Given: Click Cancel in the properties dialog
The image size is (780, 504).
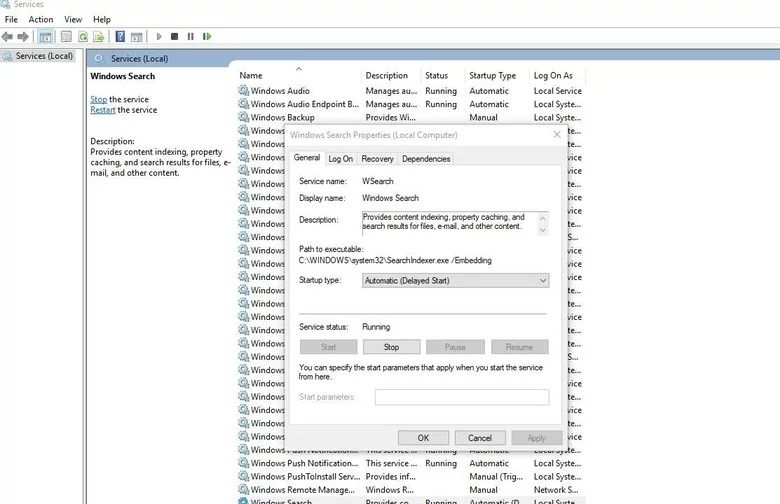Looking at the screenshot, I should [x=480, y=438].
